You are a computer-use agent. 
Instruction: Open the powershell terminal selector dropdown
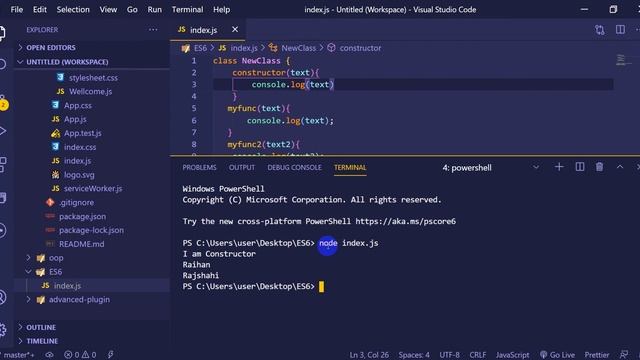490,167
